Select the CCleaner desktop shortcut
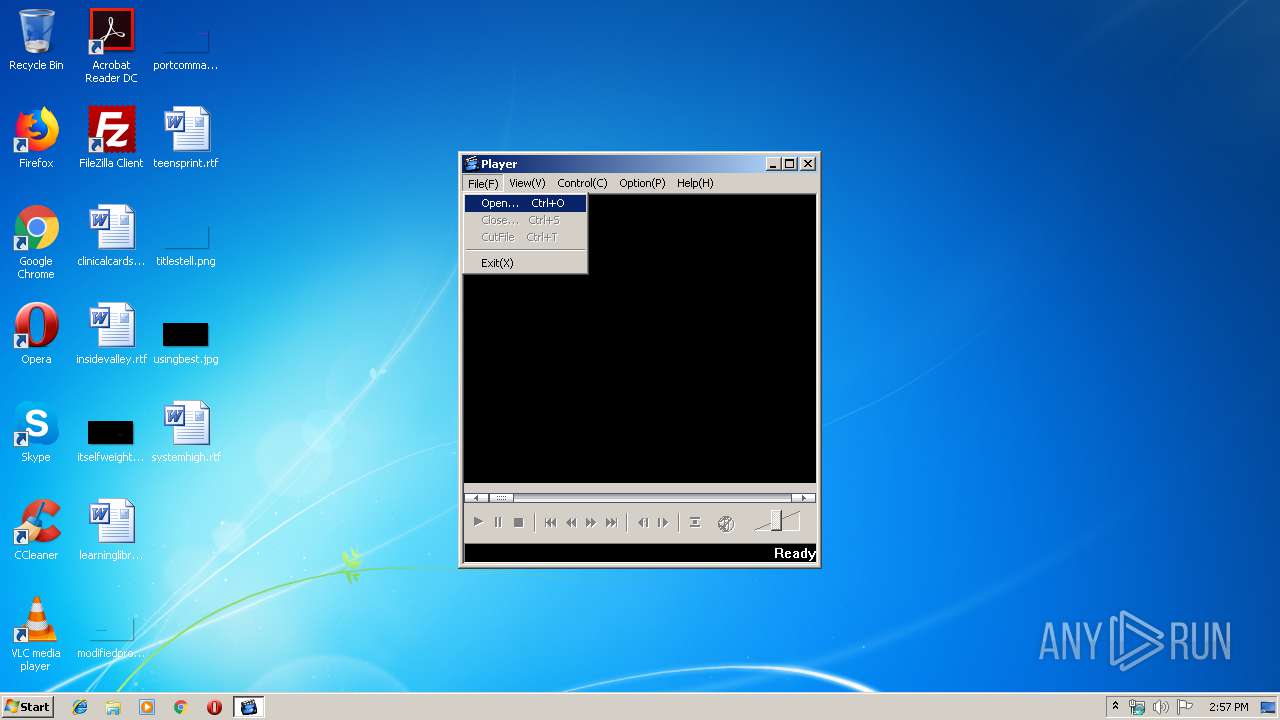Viewport: 1280px width, 720px height. coord(36,530)
